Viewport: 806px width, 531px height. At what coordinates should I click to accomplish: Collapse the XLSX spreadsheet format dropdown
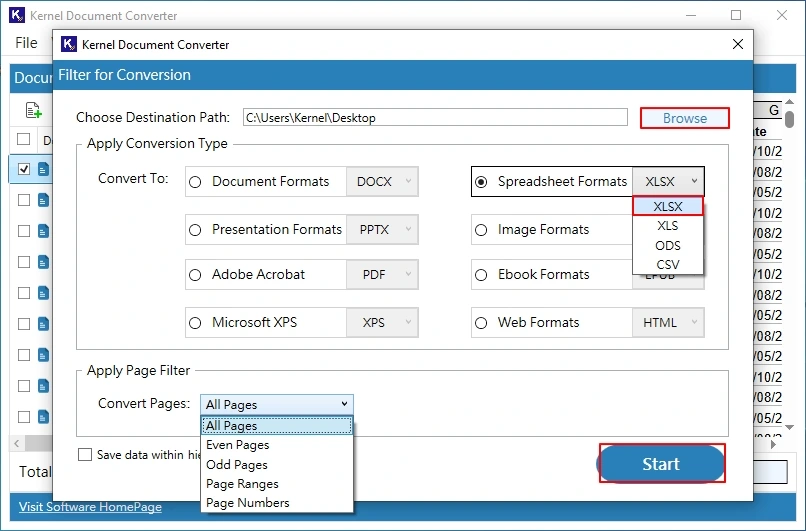(668, 181)
